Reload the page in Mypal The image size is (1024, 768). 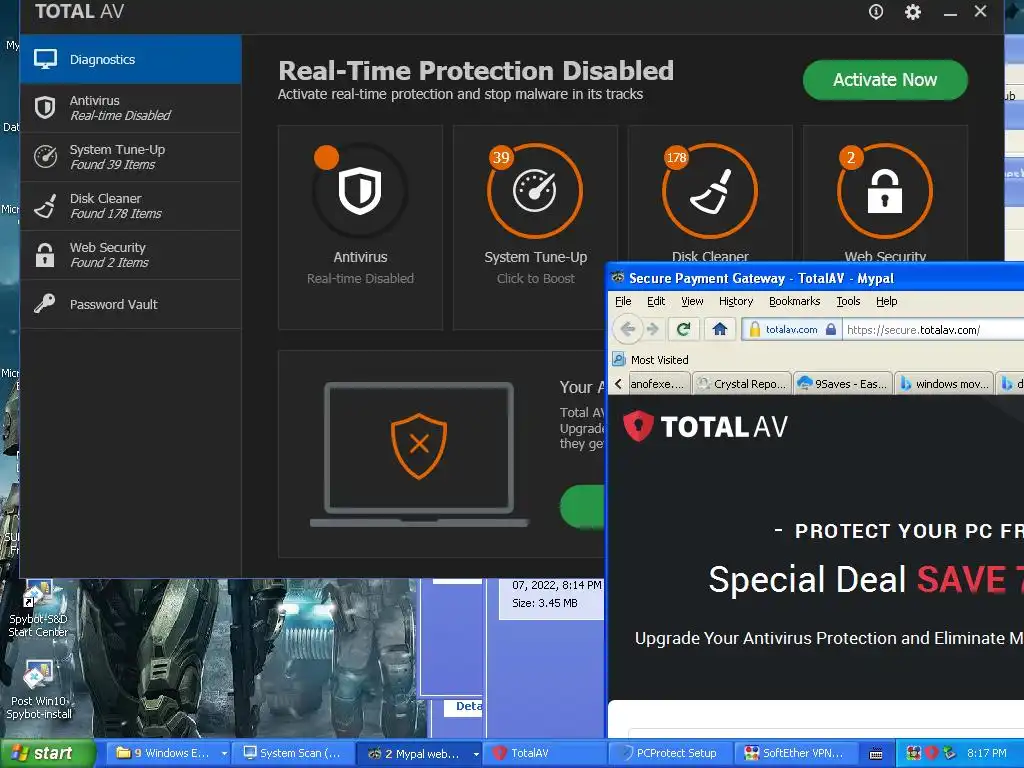point(684,329)
